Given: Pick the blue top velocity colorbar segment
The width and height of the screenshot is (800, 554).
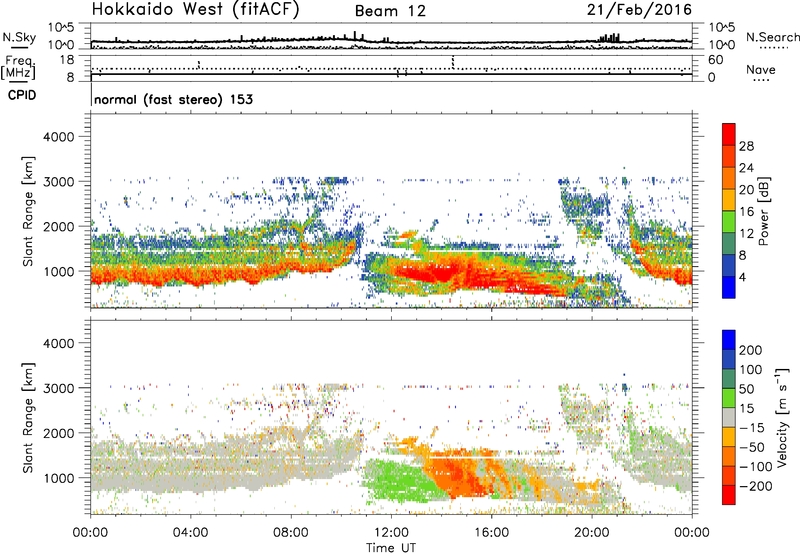Looking at the screenshot, I should point(729,340).
